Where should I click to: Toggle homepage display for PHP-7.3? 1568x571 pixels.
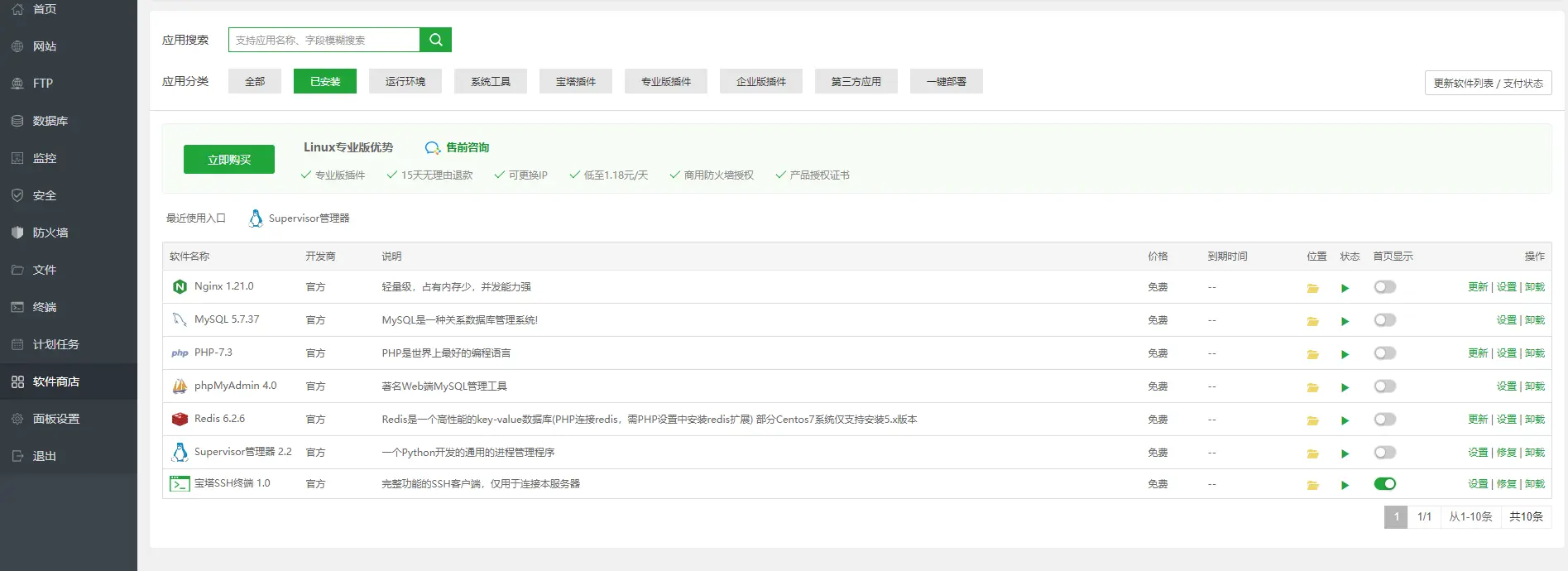(x=1385, y=353)
